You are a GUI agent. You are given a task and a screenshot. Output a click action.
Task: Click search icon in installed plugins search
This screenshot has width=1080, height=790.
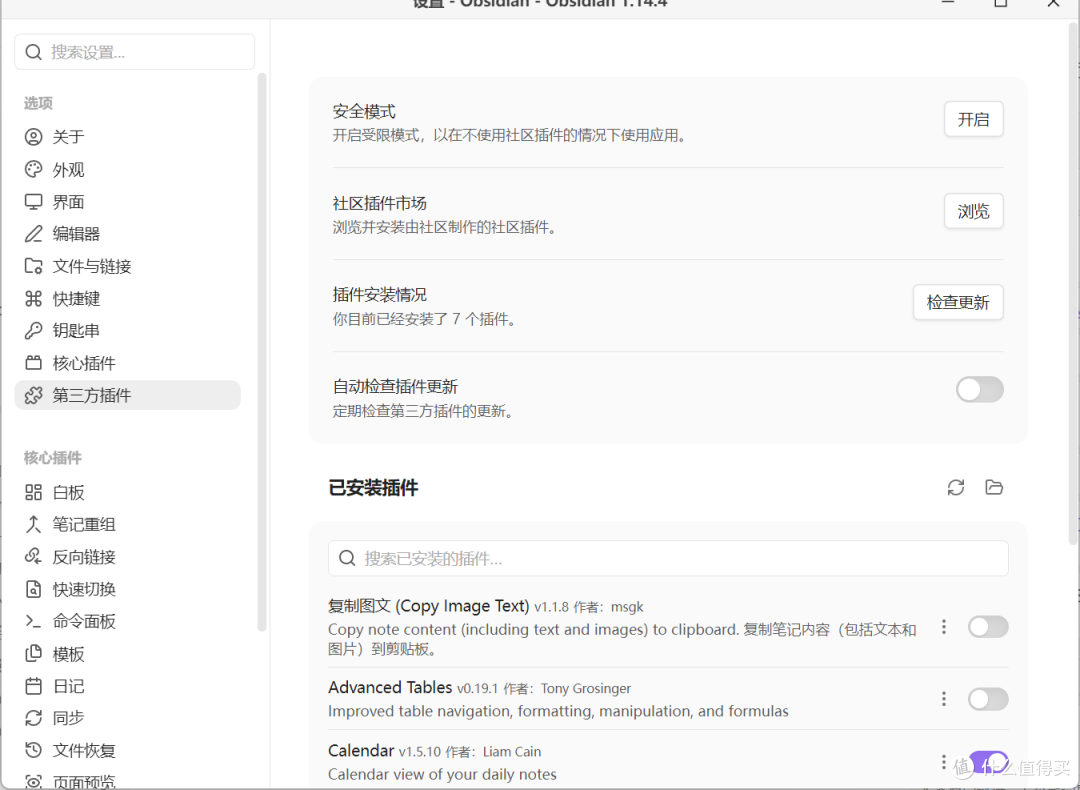347,558
